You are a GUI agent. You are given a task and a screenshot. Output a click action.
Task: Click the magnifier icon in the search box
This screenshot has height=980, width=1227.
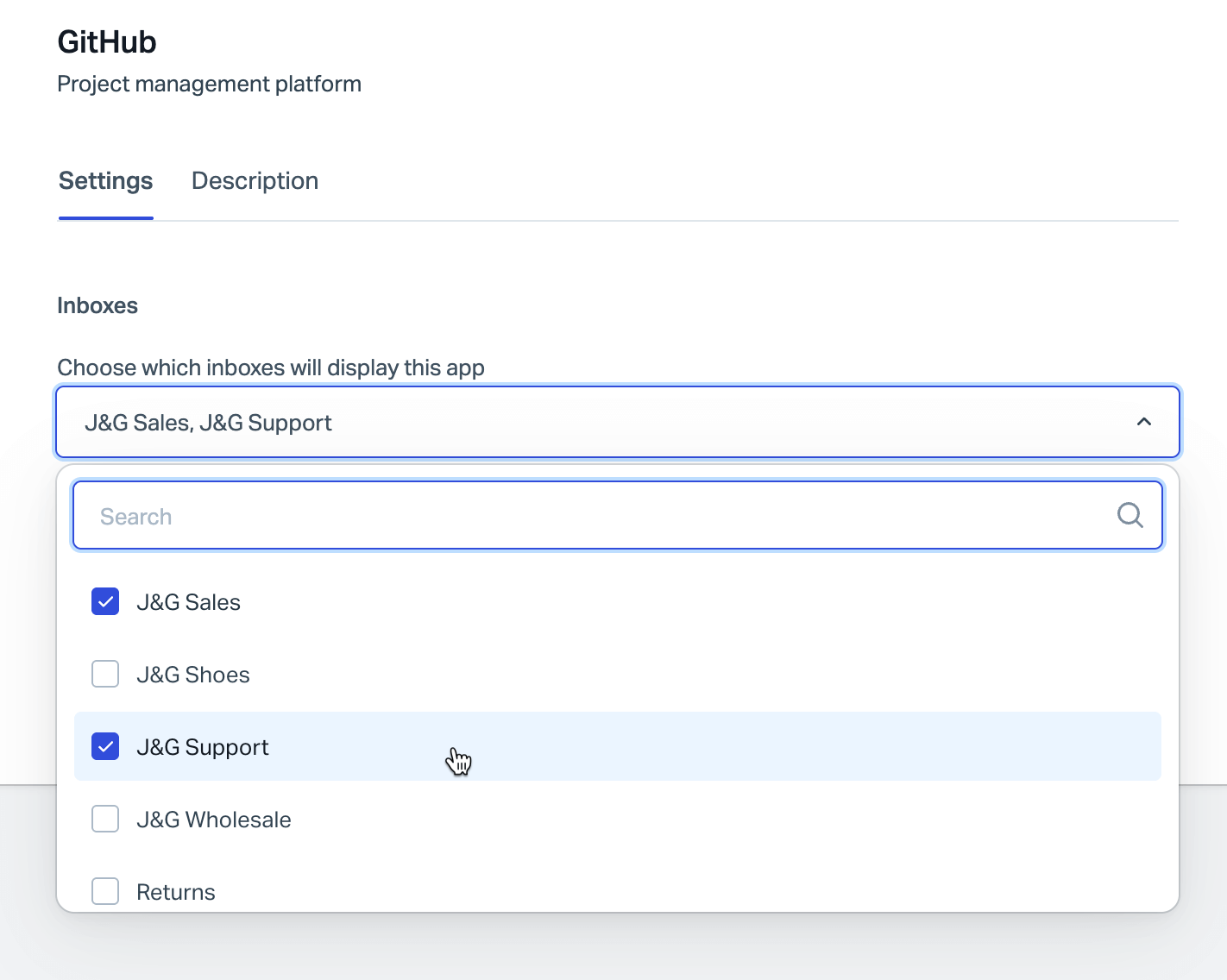tap(1129, 515)
